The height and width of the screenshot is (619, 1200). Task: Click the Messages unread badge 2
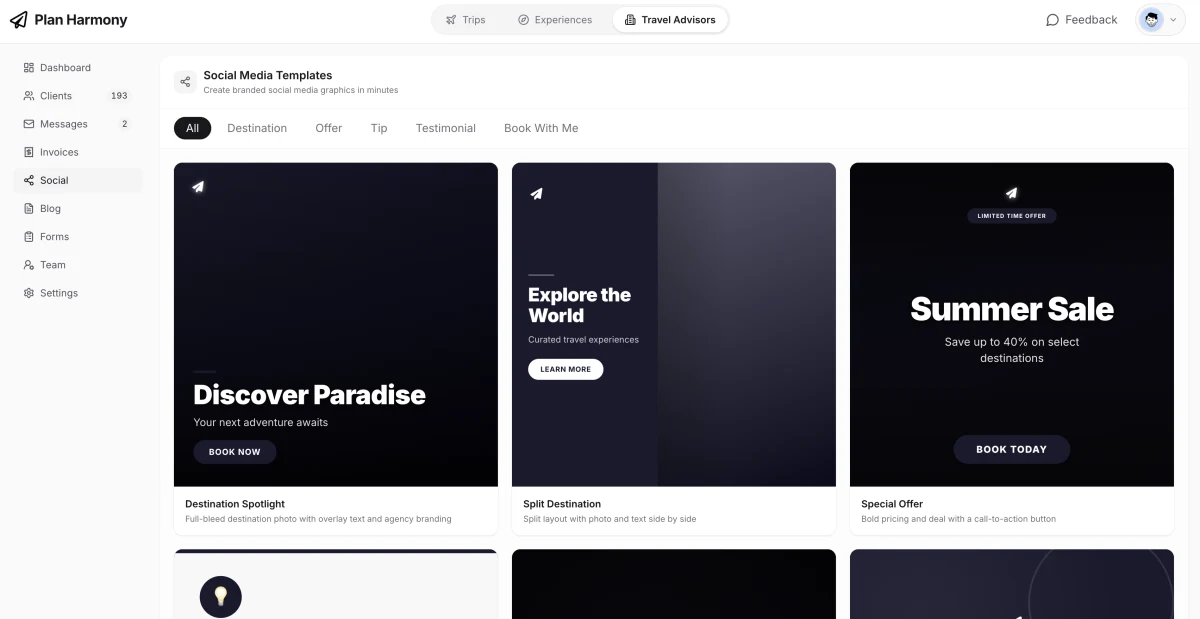pyautogui.click(x=125, y=124)
